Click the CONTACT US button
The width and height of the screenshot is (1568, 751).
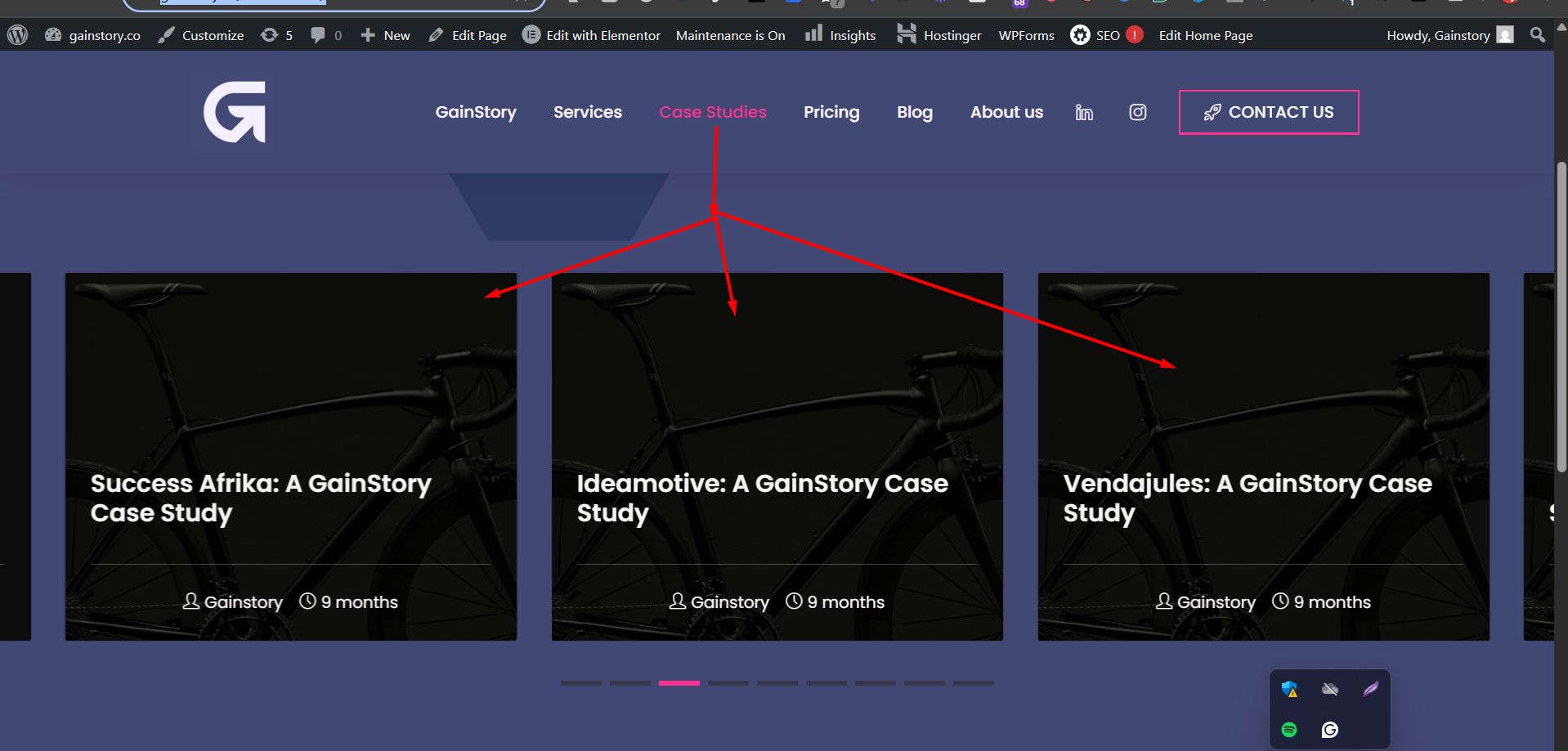coord(1269,112)
